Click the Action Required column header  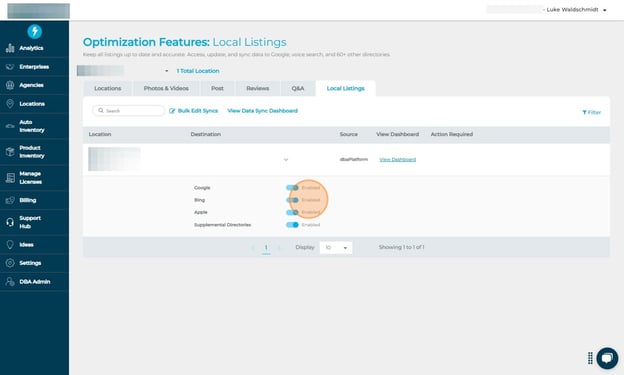tap(452, 134)
